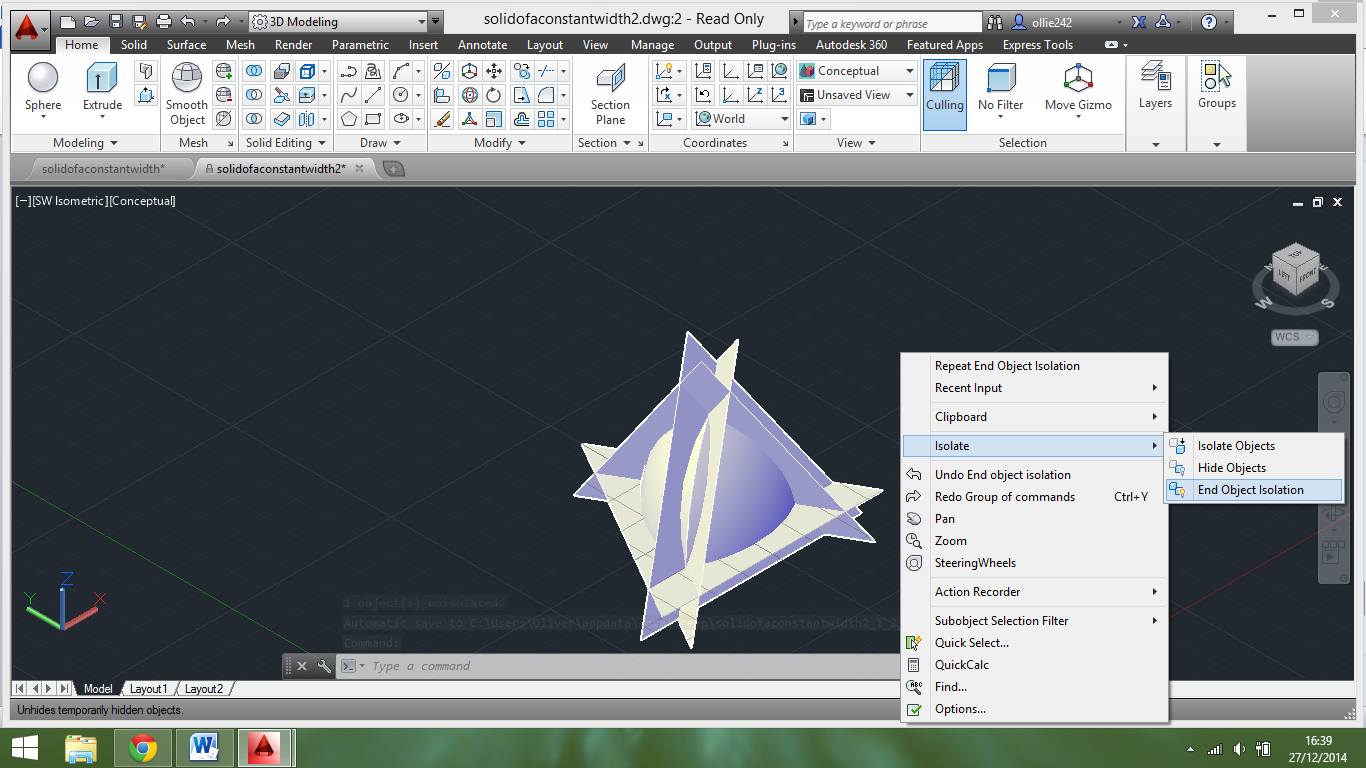Click the Save icon in quick access toolbar
The height and width of the screenshot is (768, 1366).
point(116,21)
